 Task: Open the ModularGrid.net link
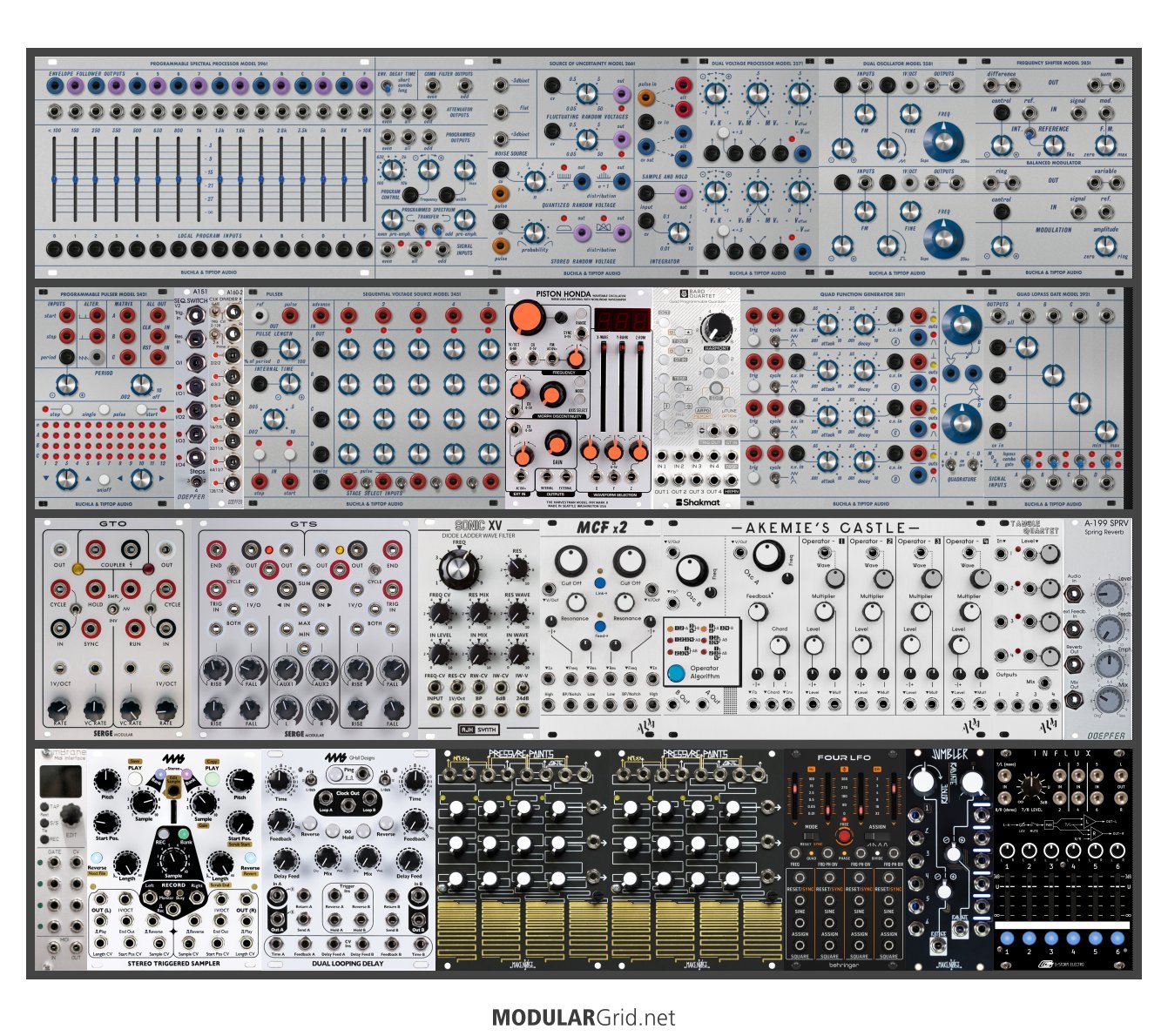pyautogui.click(x=584, y=1017)
